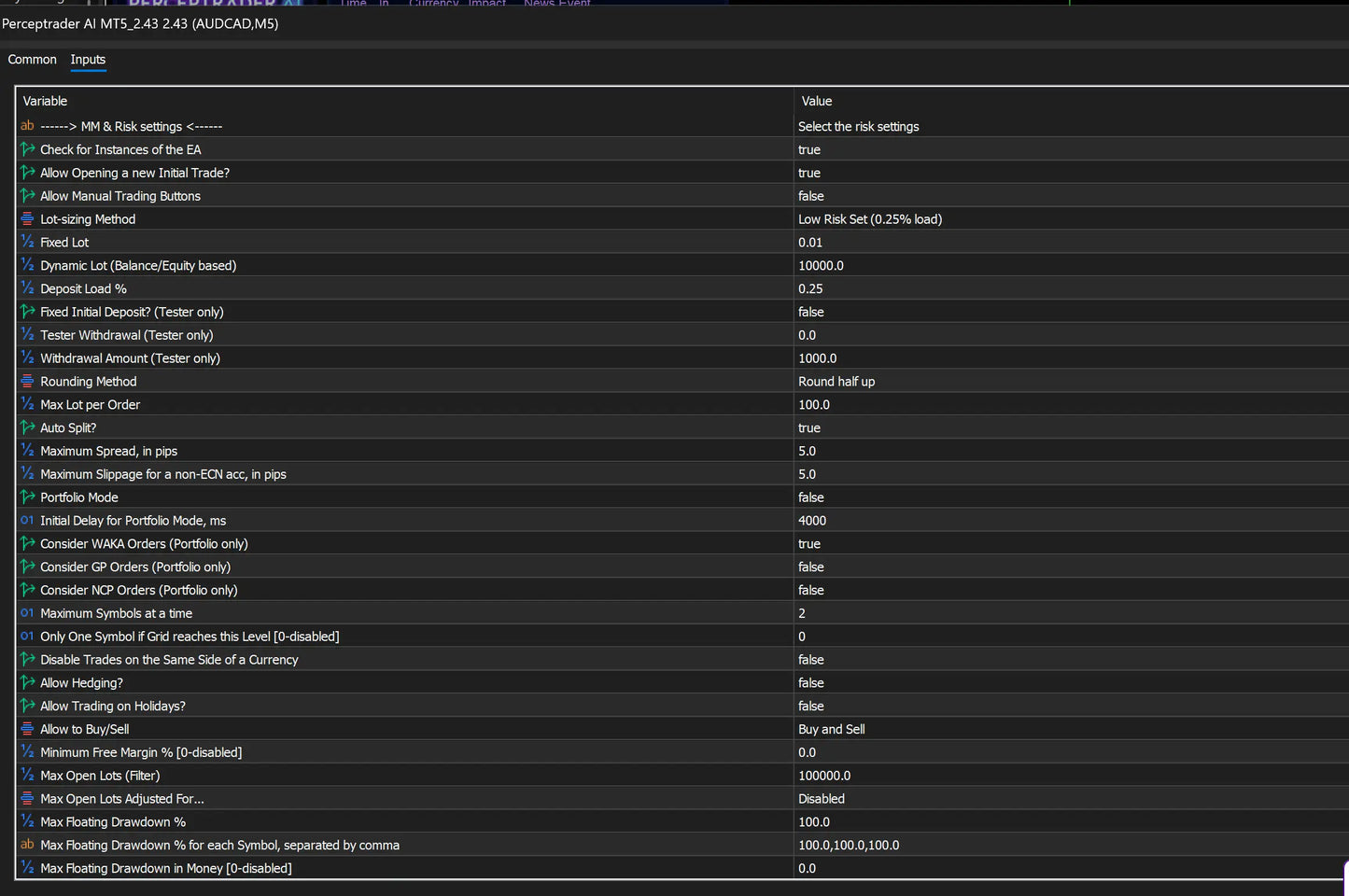Click the integer icon beside Initial Delay for Portfolio Mode

point(27,520)
